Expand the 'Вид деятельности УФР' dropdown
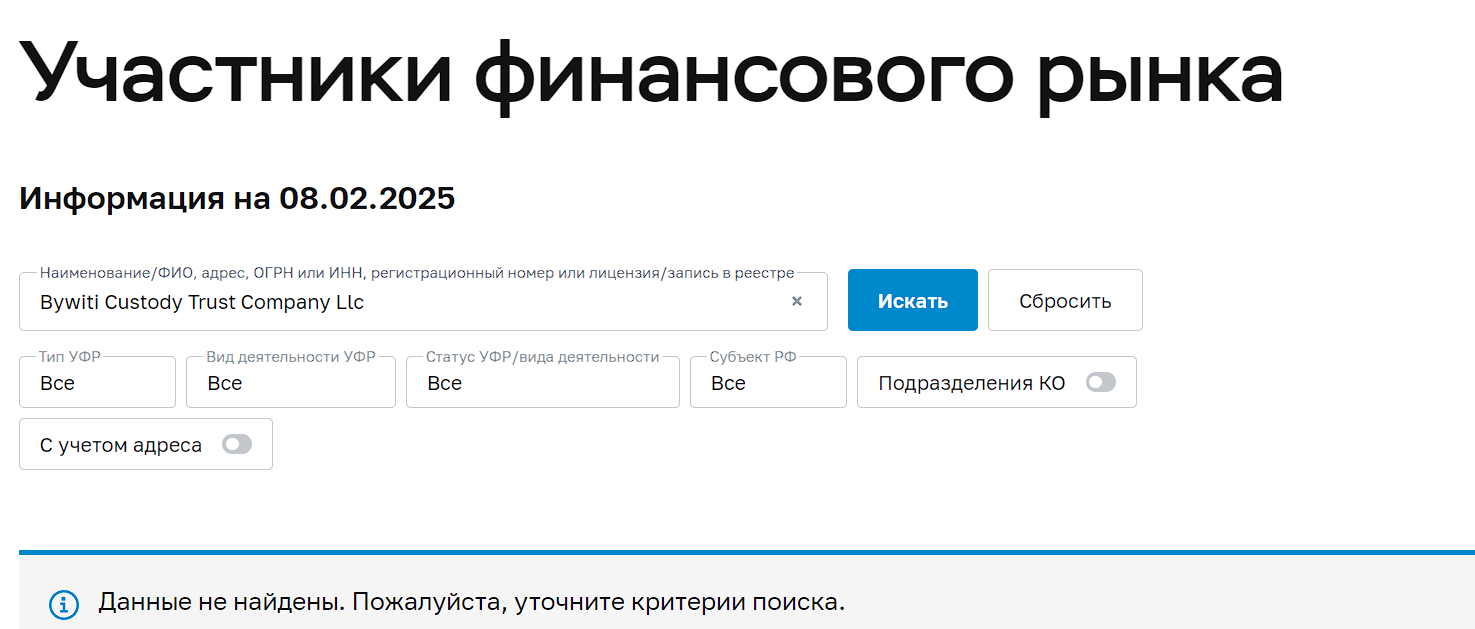 (x=290, y=383)
